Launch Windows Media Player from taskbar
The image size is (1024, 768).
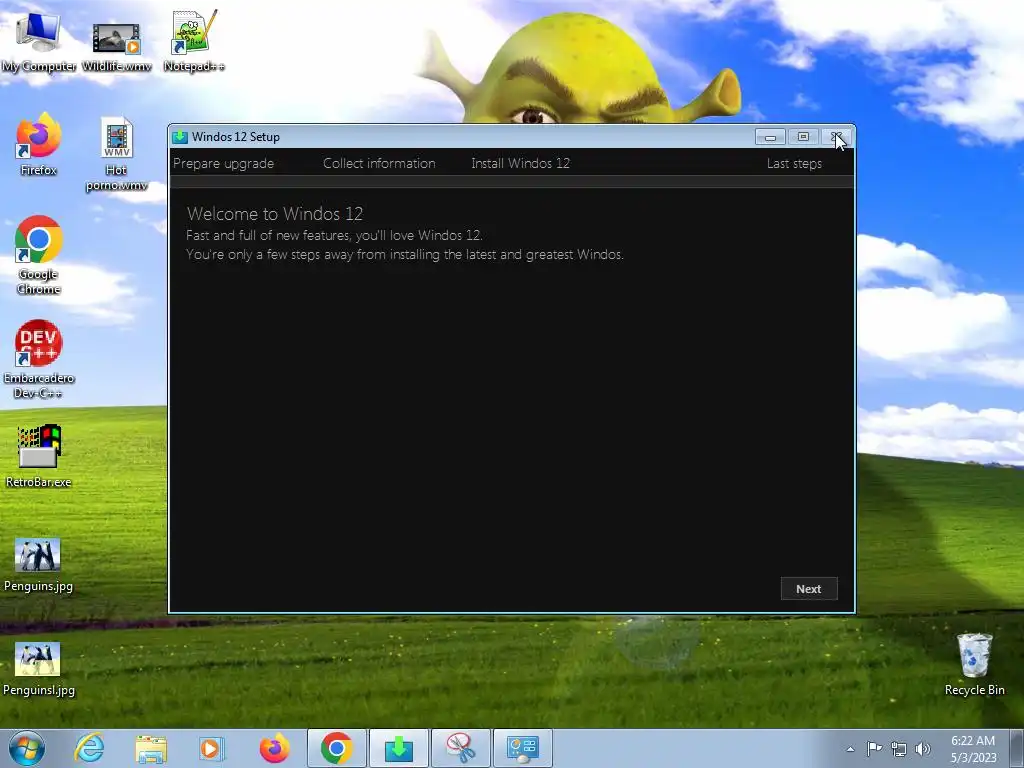coord(212,748)
